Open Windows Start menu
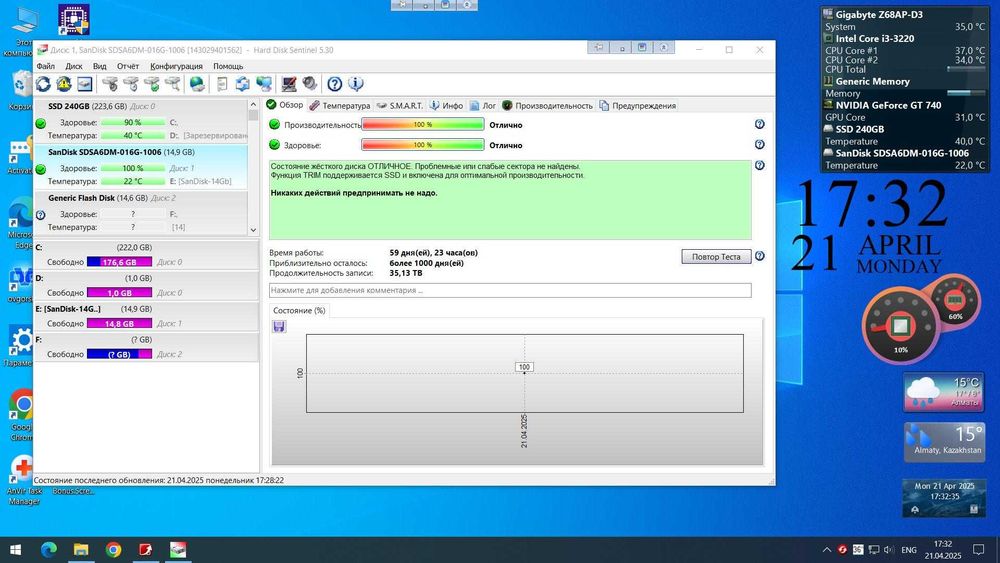This screenshot has width=1000, height=563. [x=15, y=550]
